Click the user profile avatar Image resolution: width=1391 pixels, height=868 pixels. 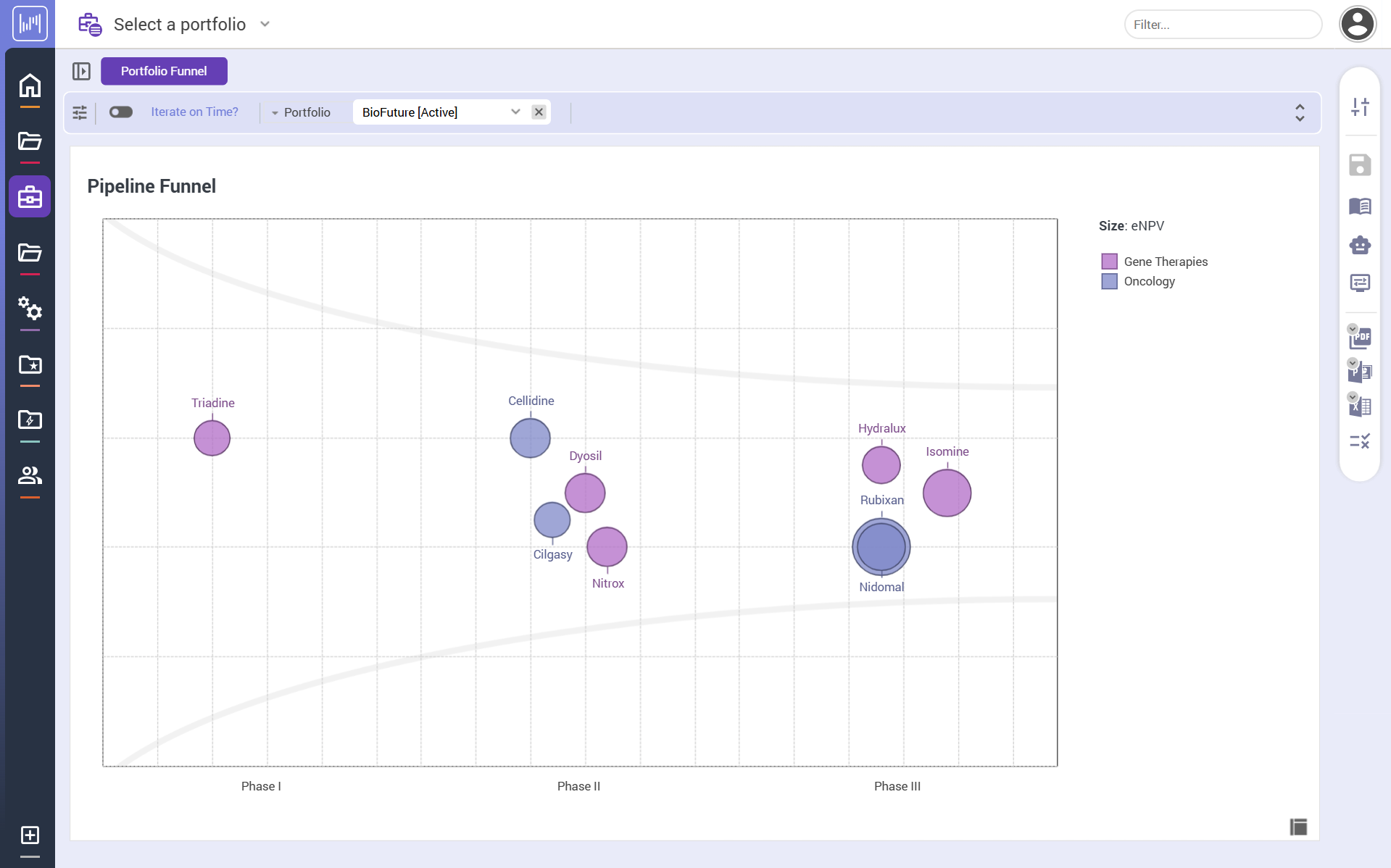(x=1357, y=25)
